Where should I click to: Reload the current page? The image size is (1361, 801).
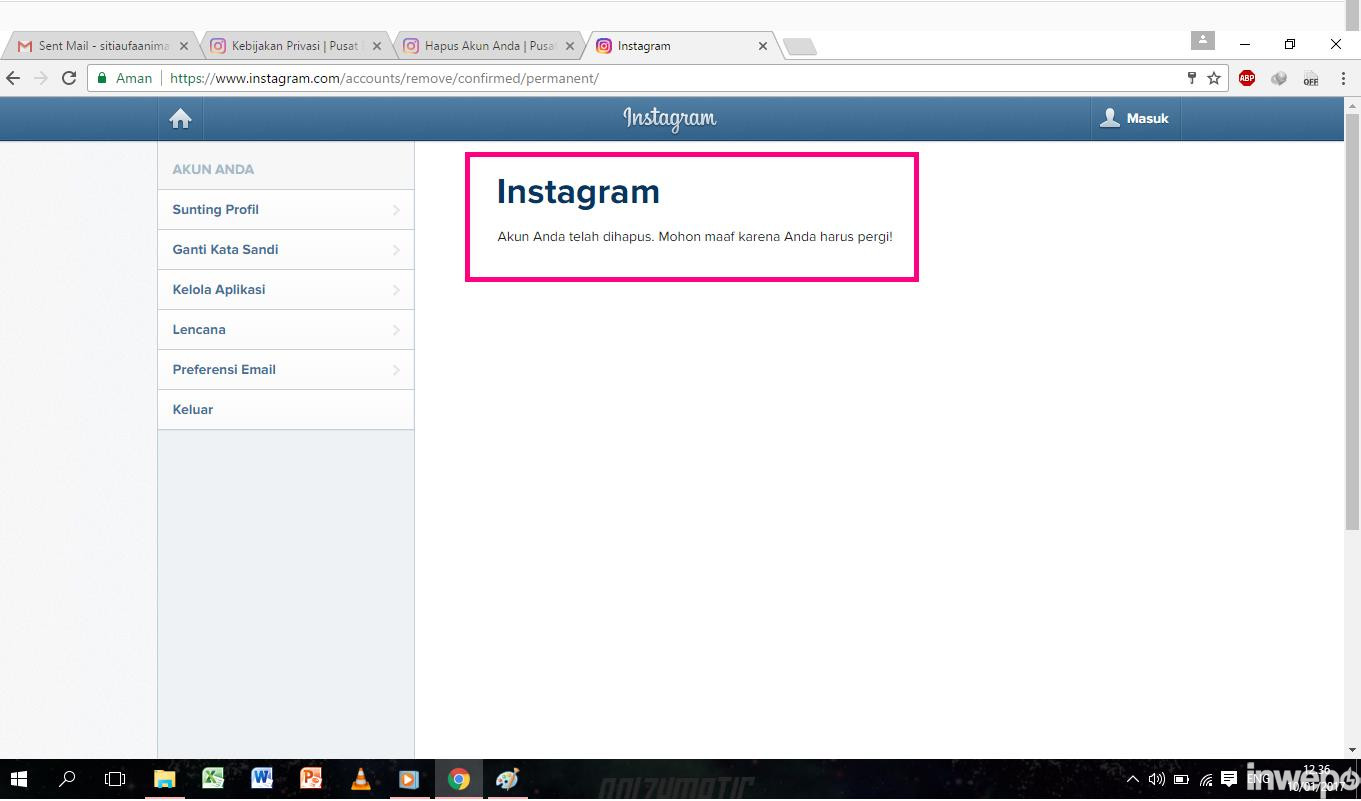click(69, 78)
